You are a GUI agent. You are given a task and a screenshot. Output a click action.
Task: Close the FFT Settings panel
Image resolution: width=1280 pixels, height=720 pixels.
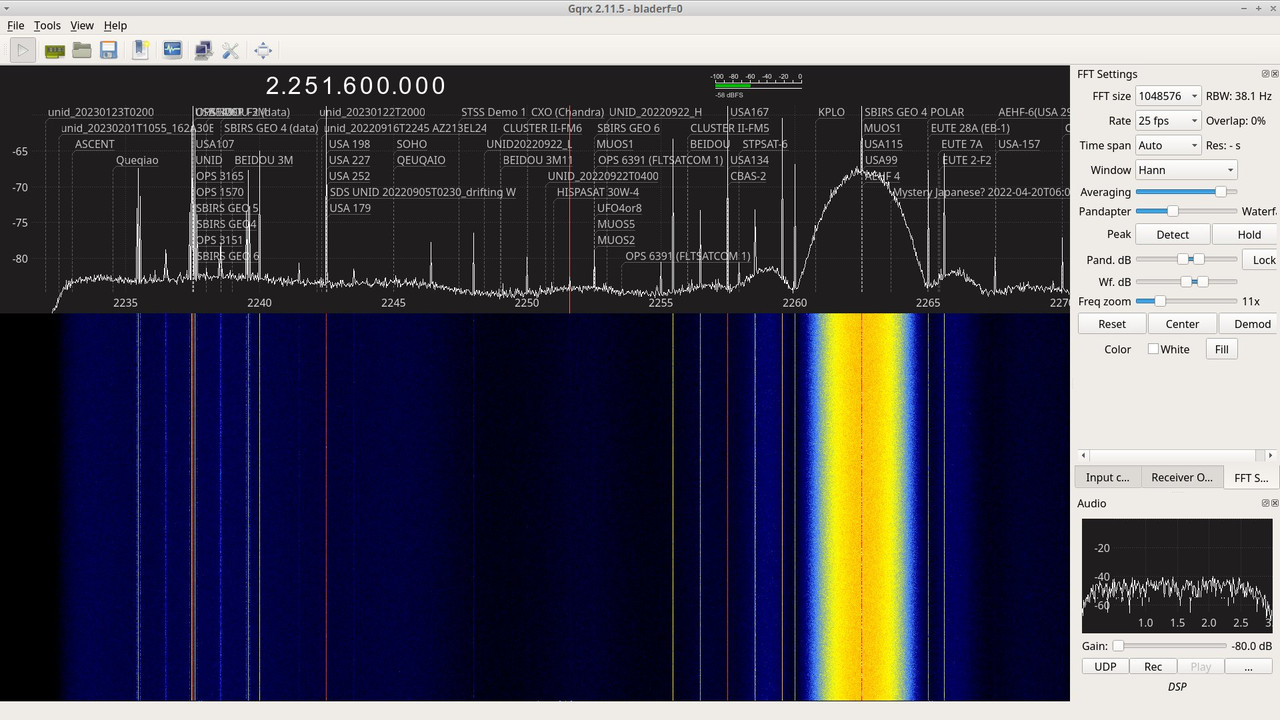point(1274,74)
